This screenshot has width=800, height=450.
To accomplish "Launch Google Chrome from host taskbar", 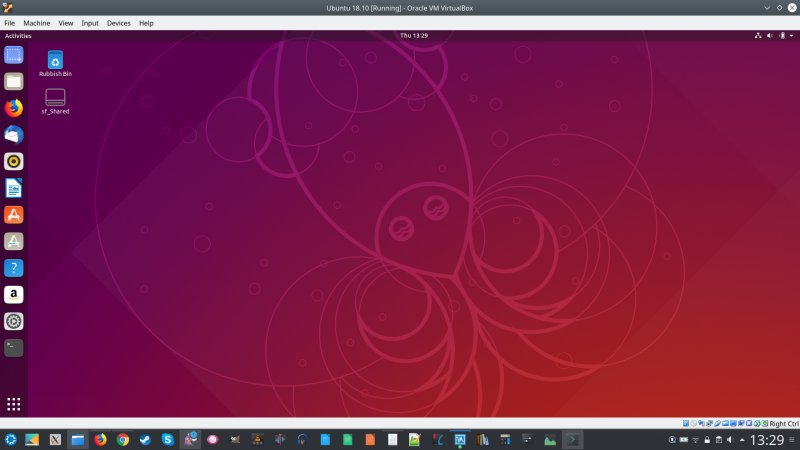I will (x=123, y=439).
